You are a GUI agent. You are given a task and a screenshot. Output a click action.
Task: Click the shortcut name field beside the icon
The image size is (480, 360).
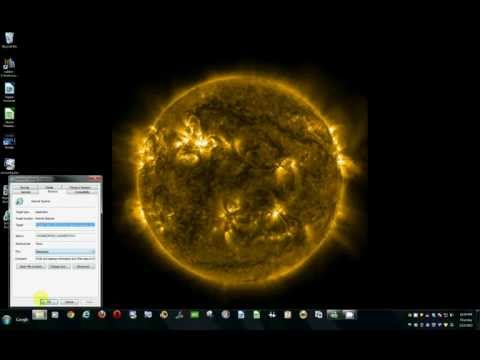(63, 201)
